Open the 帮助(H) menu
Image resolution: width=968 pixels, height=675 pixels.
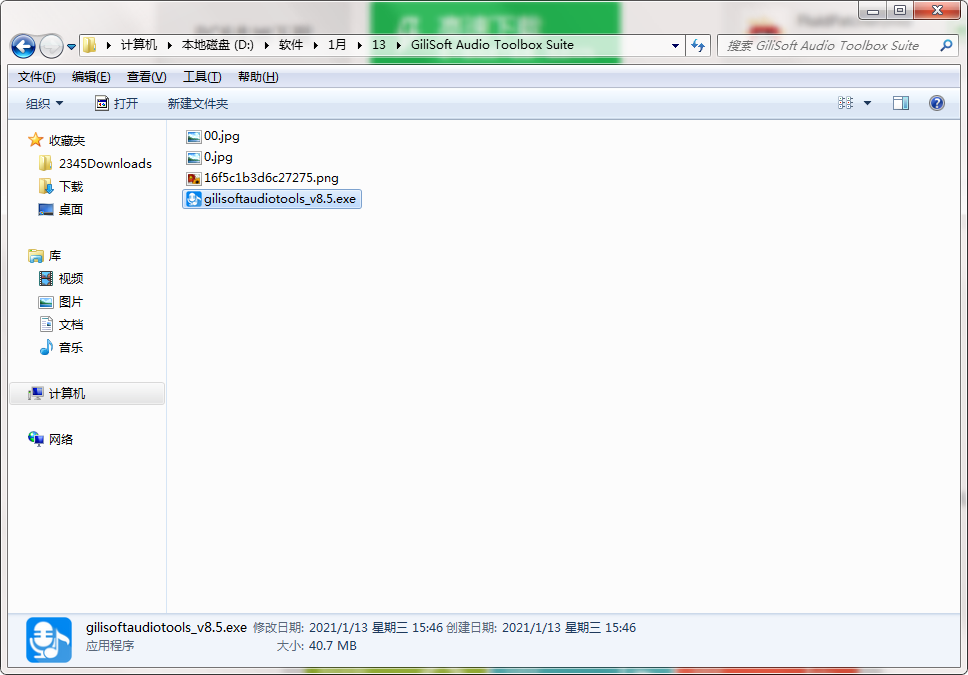pyautogui.click(x=258, y=77)
